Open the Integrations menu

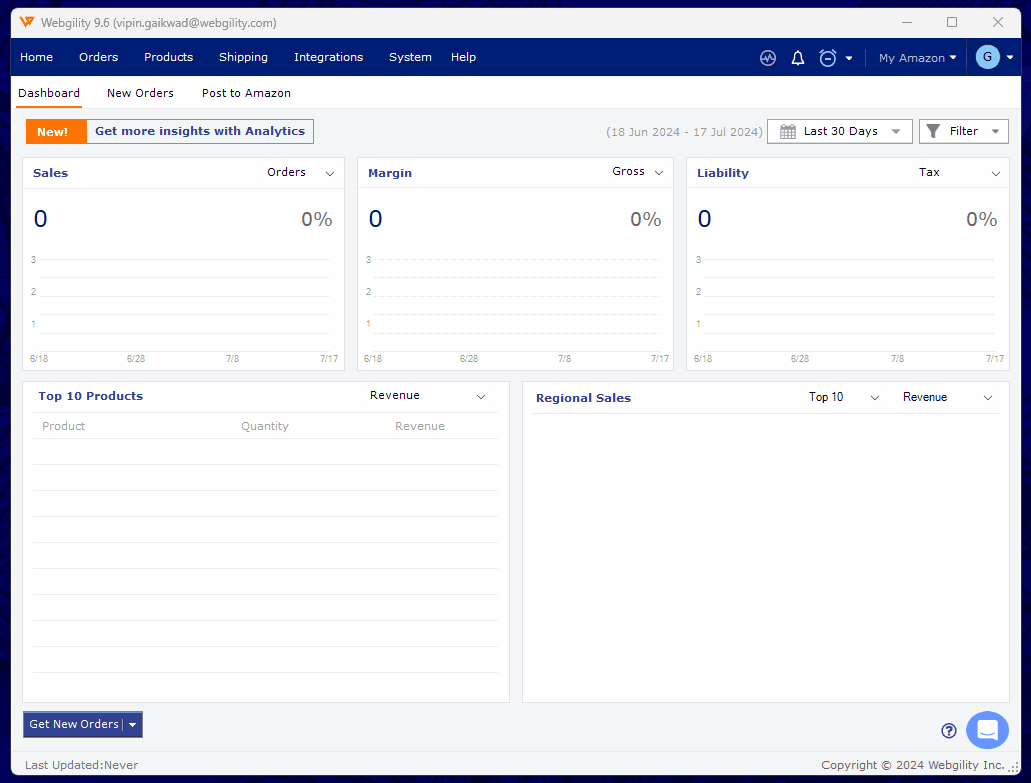[x=328, y=57]
